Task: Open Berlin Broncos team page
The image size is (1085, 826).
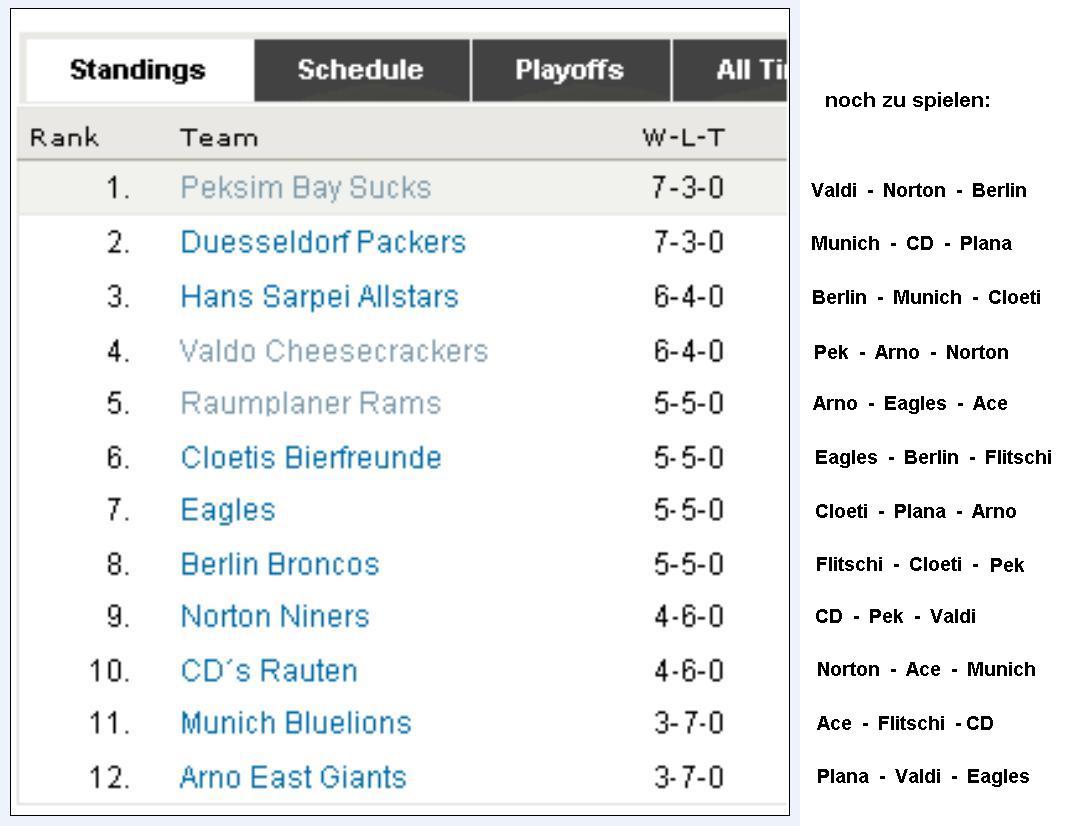Action: [x=279, y=564]
